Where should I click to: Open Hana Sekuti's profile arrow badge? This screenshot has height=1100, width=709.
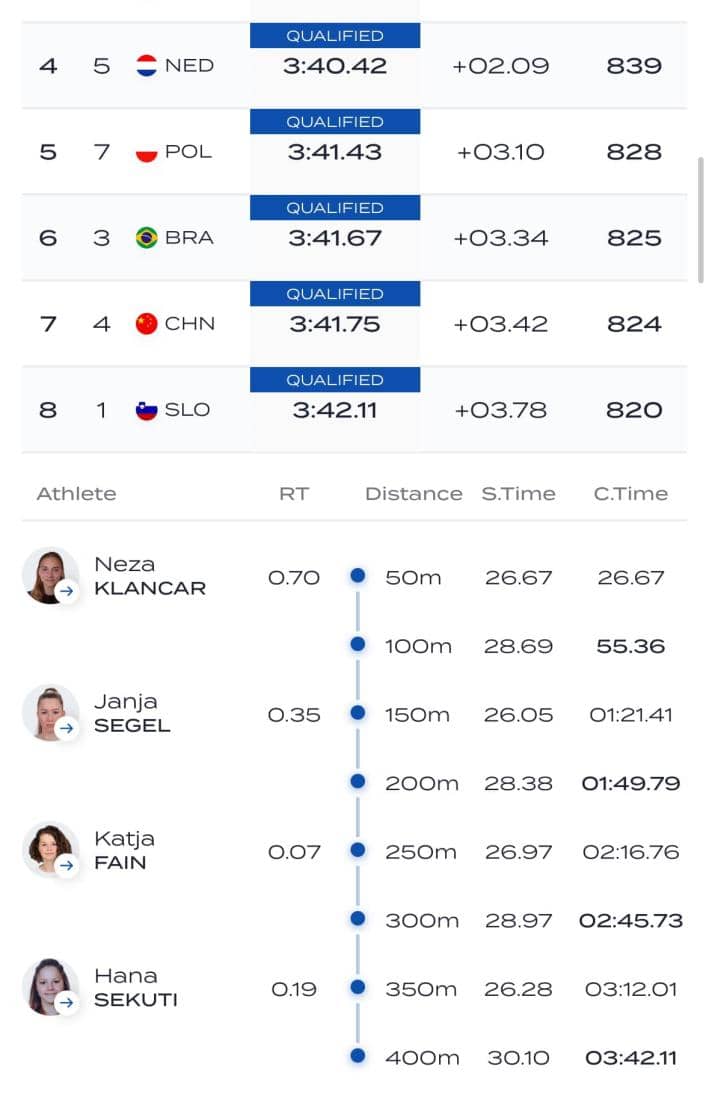67,1001
